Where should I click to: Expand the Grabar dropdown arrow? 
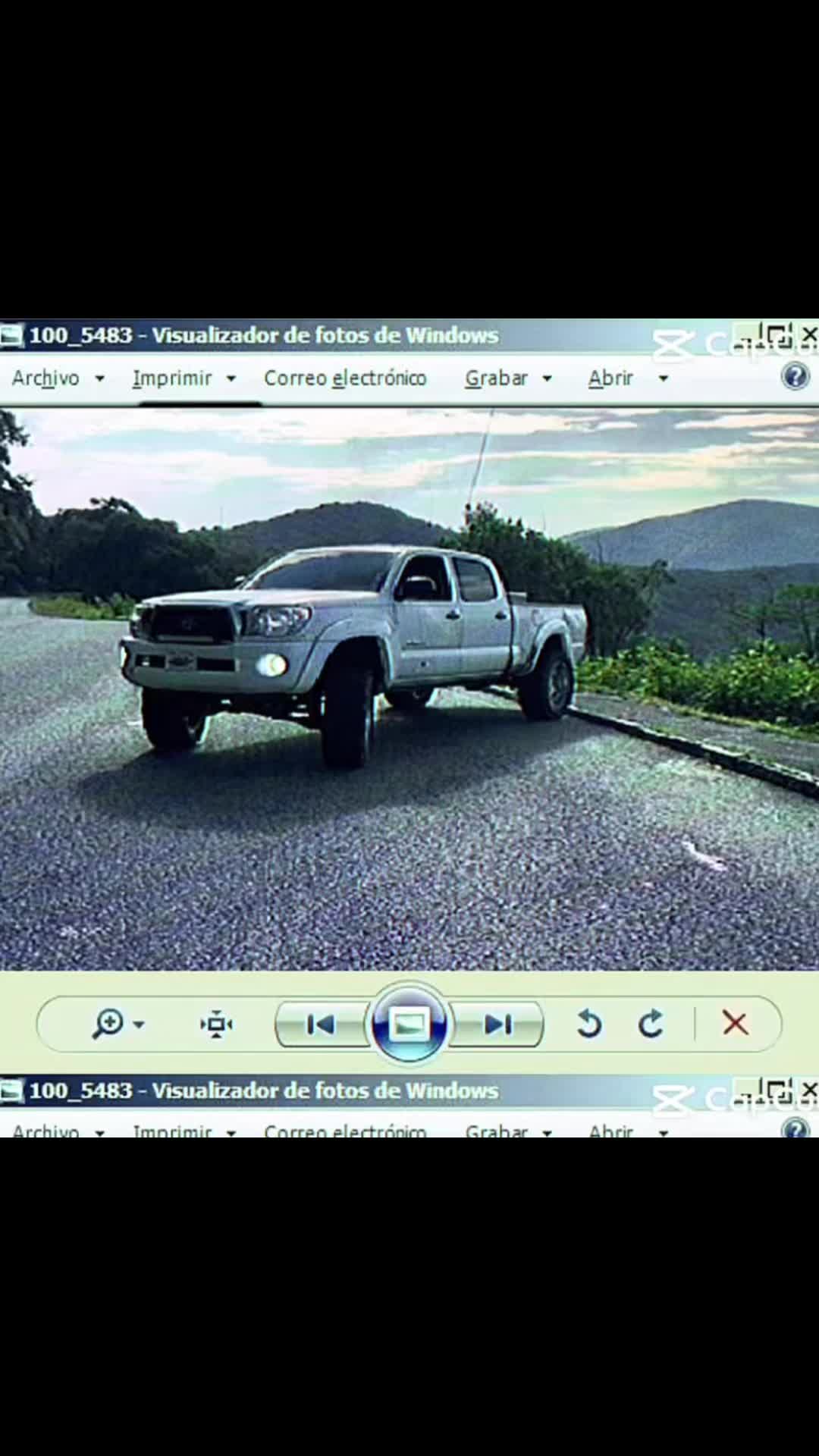coord(547,378)
